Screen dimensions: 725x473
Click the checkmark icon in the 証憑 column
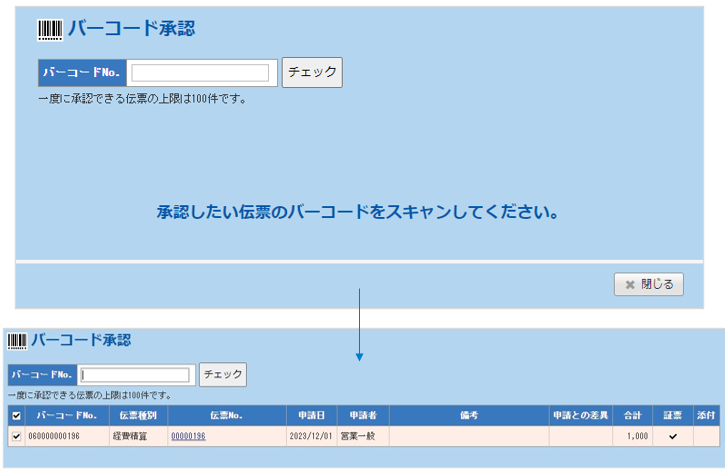click(672, 436)
